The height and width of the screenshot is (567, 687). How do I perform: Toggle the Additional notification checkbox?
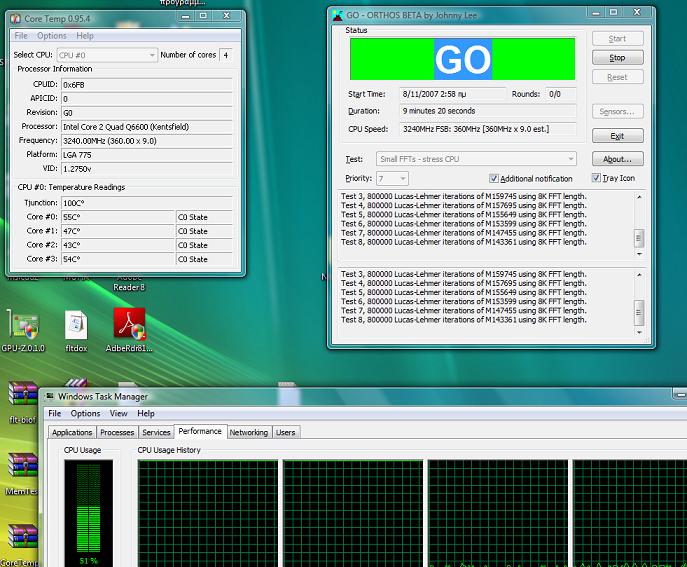click(493, 178)
